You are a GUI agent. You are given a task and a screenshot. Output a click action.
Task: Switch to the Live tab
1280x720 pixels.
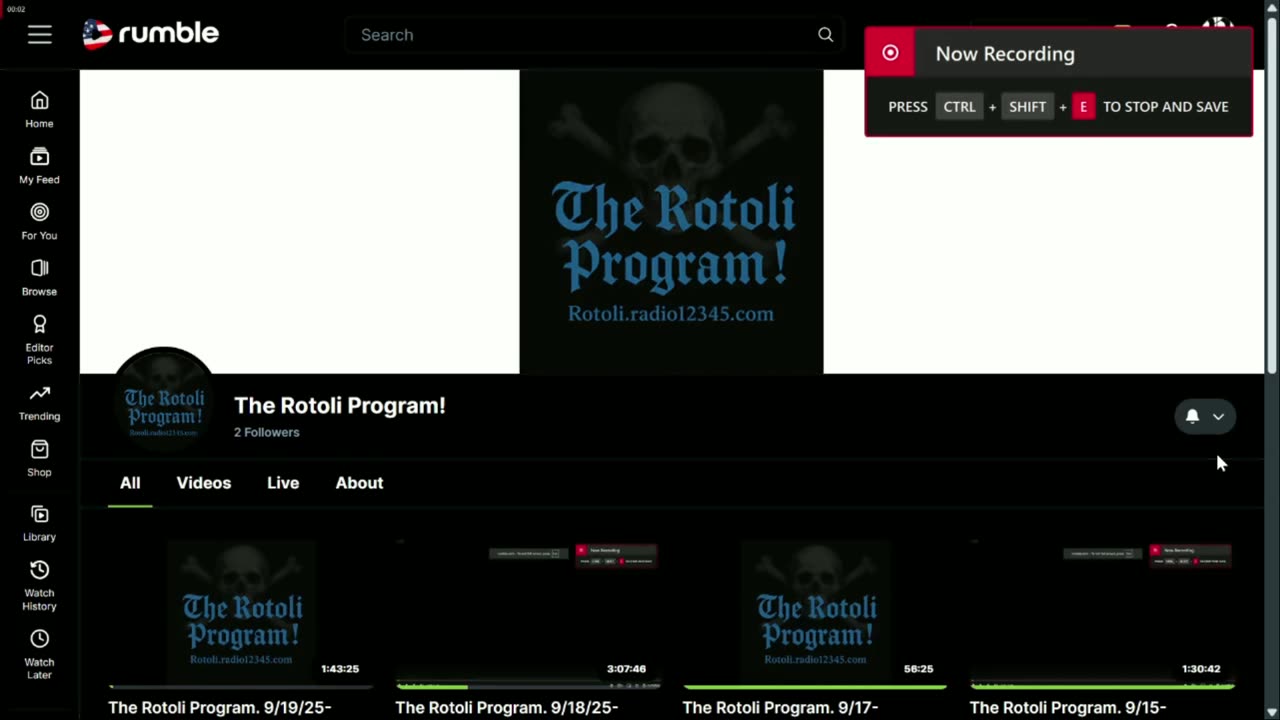tap(283, 483)
